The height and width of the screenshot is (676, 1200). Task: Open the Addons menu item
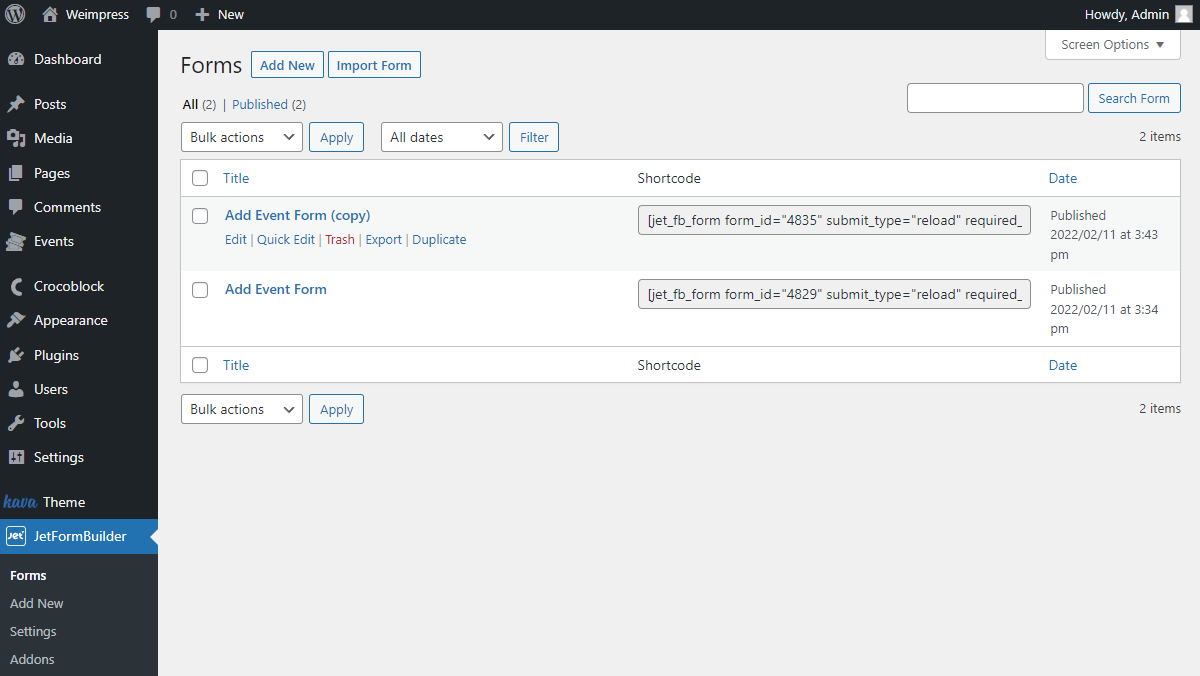[x=32, y=659]
